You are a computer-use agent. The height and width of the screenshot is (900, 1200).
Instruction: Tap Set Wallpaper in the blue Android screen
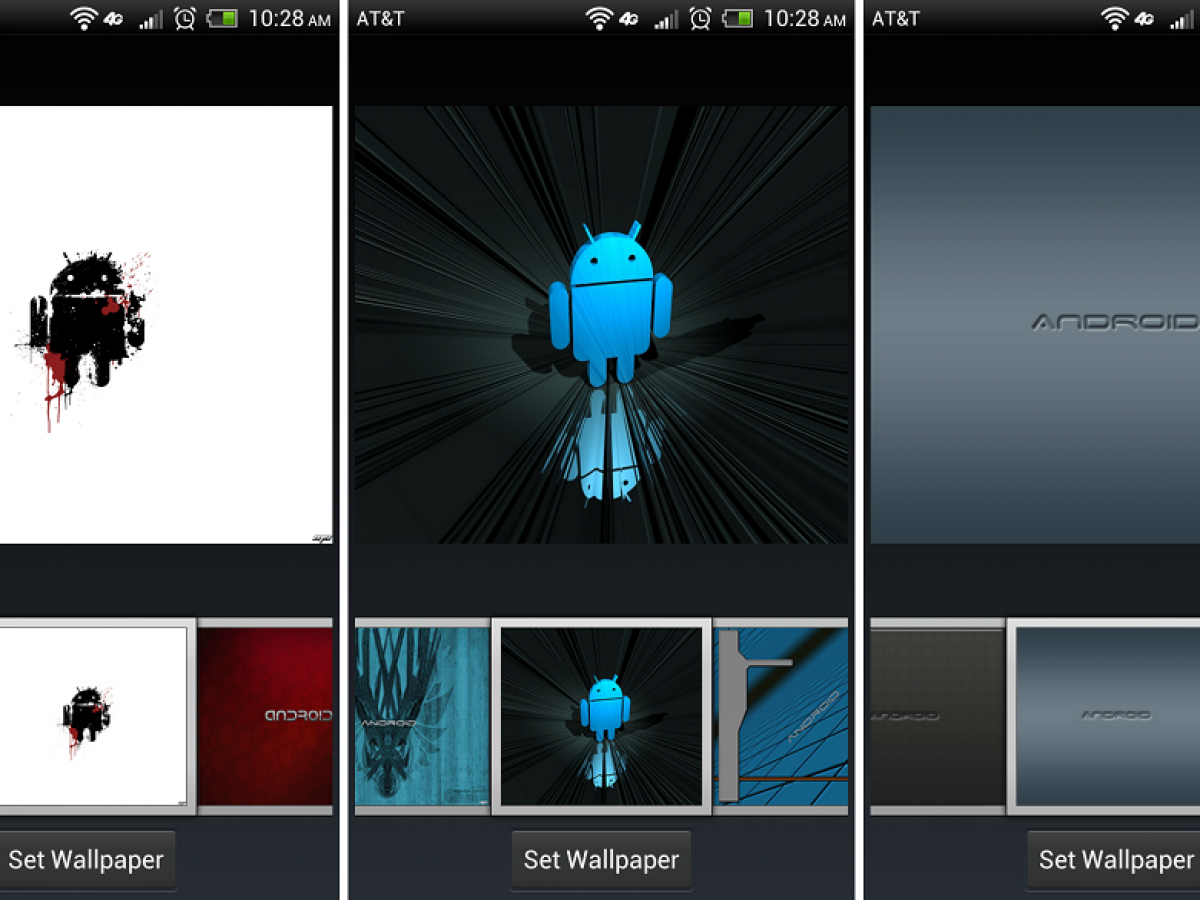(x=601, y=859)
